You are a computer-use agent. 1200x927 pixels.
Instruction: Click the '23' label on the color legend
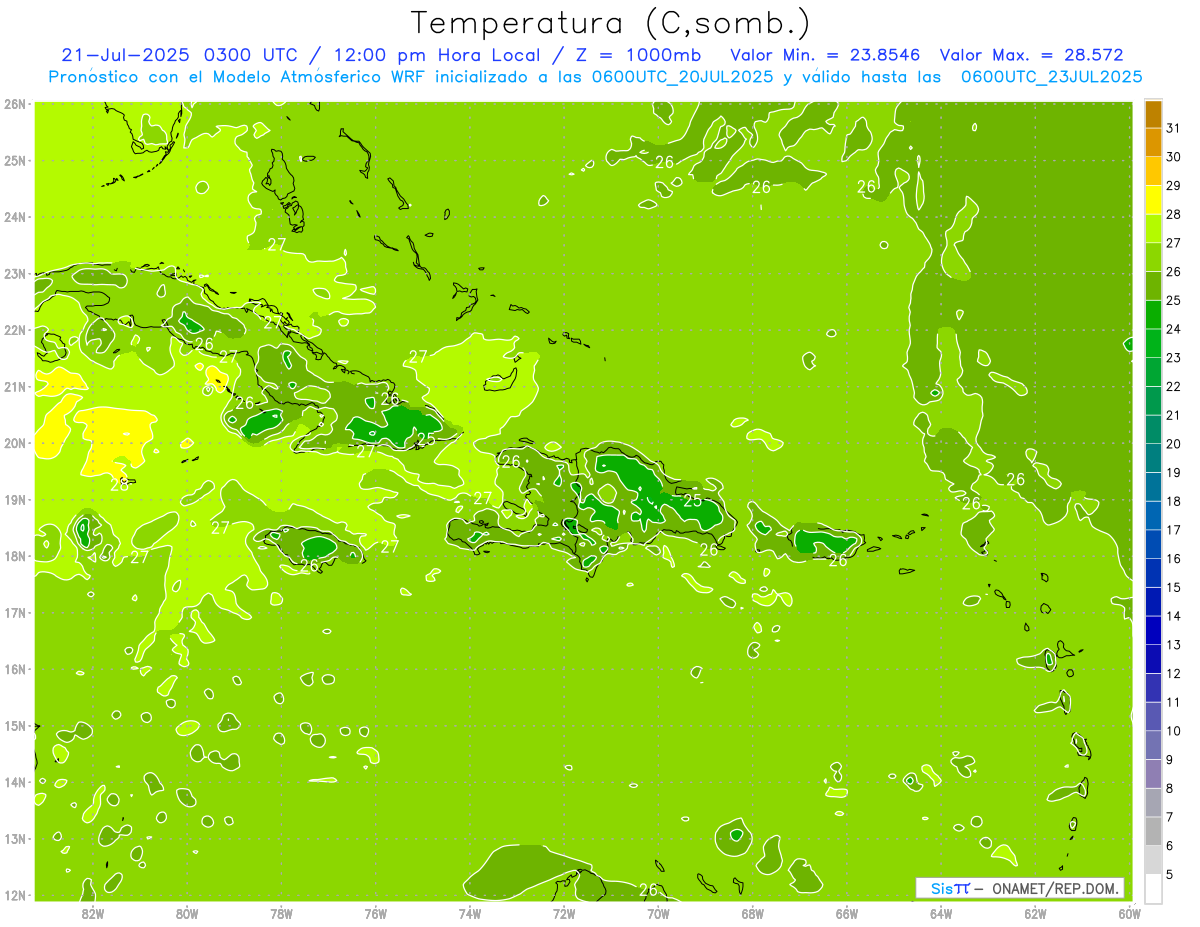click(x=1173, y=358)
